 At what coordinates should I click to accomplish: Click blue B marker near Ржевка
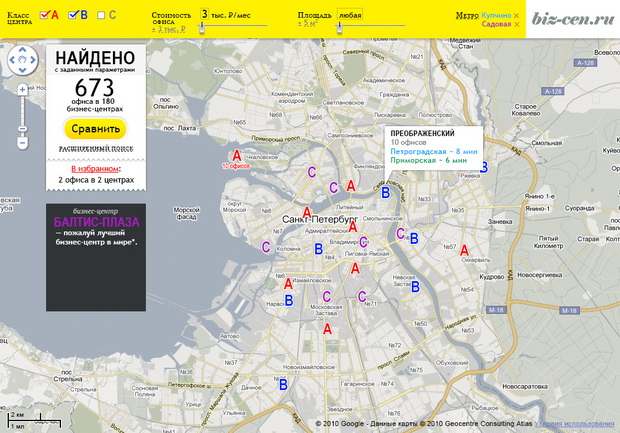point(484,167)
